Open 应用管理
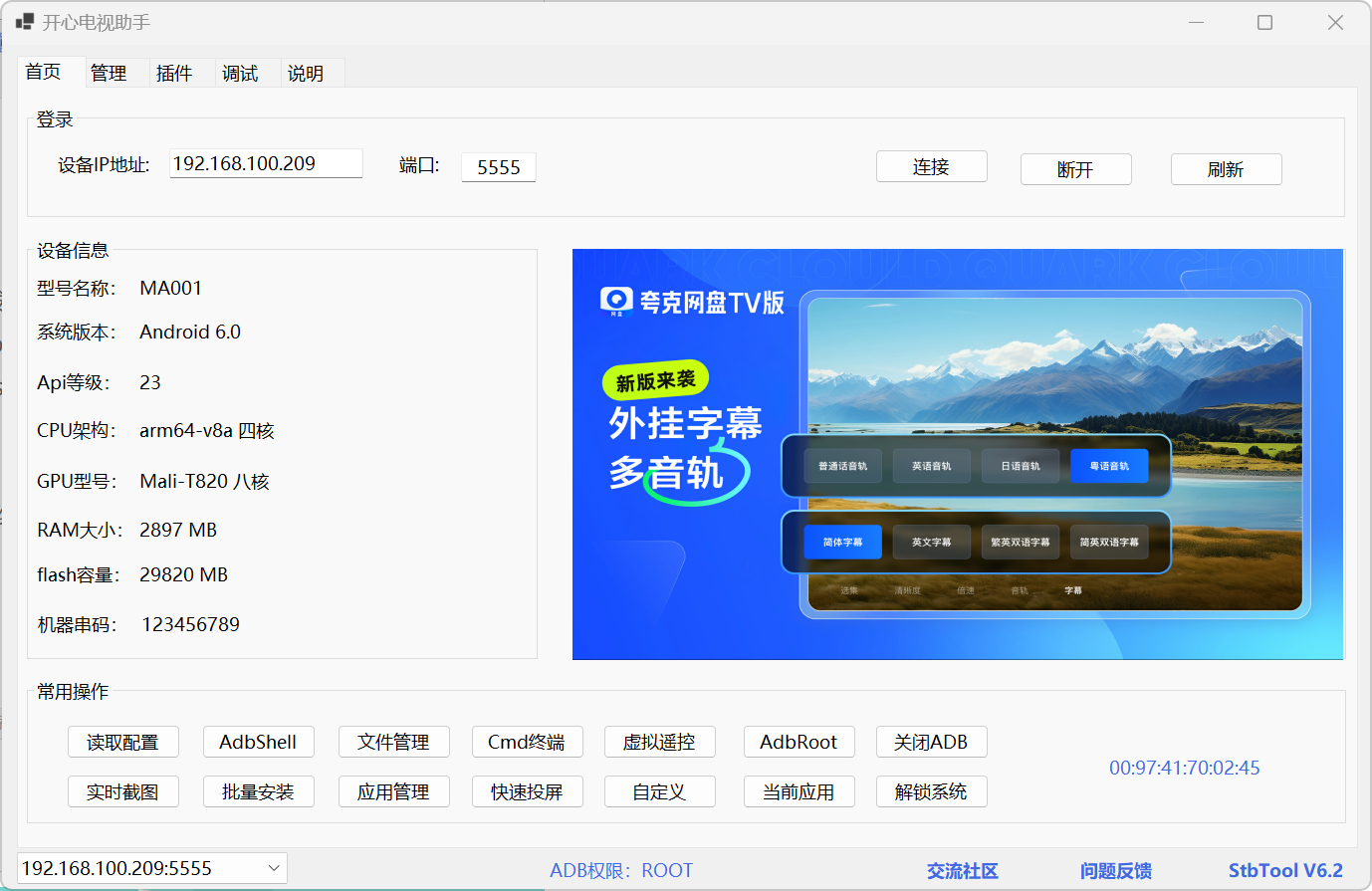 (394, 792)
